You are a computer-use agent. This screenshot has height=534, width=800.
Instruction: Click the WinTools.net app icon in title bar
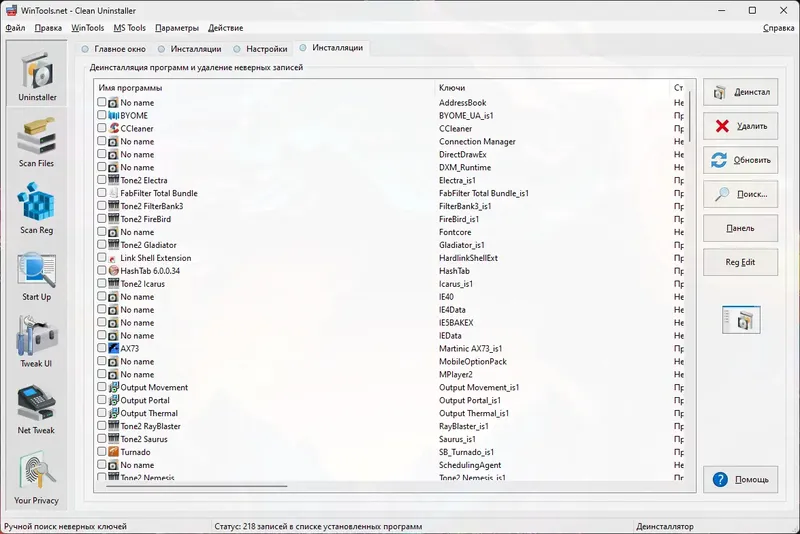(x=11, y=10)
